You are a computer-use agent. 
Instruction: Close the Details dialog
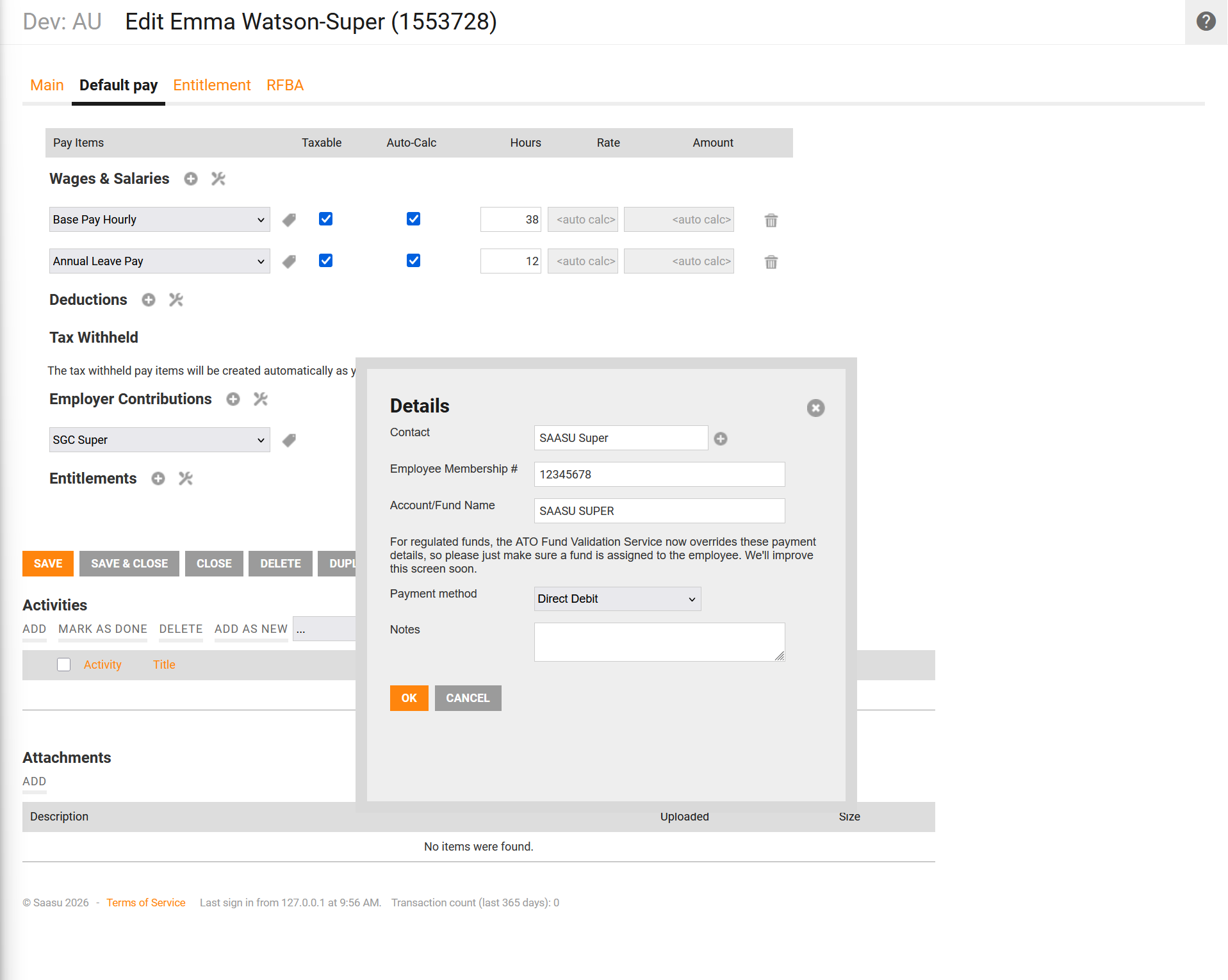[815, 408]
